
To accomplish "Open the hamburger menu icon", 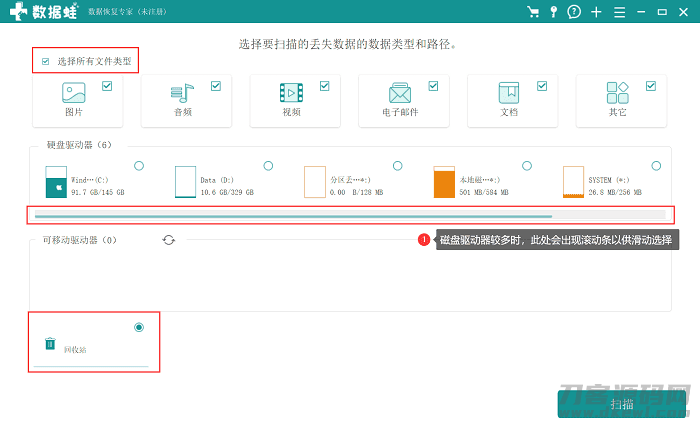I will pos(619,12).
